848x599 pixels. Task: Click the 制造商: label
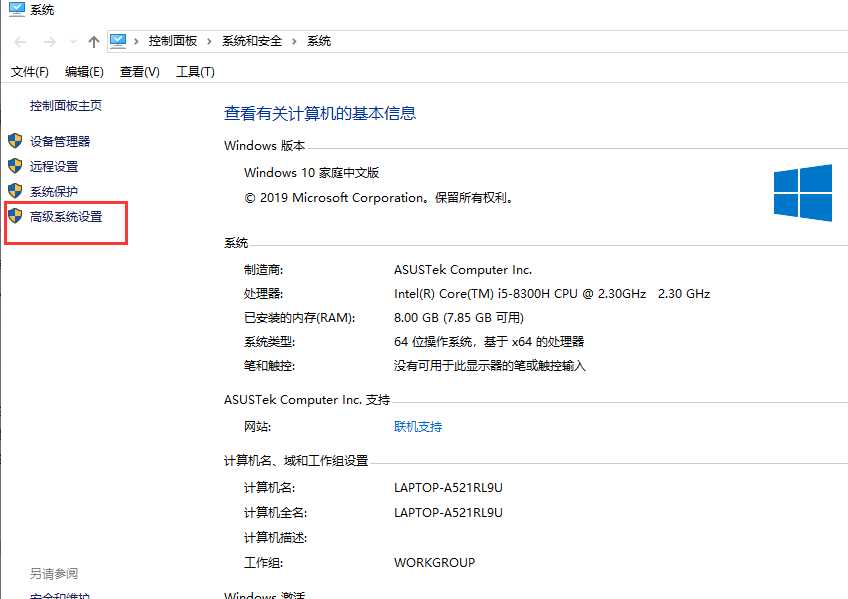[263, 270]
